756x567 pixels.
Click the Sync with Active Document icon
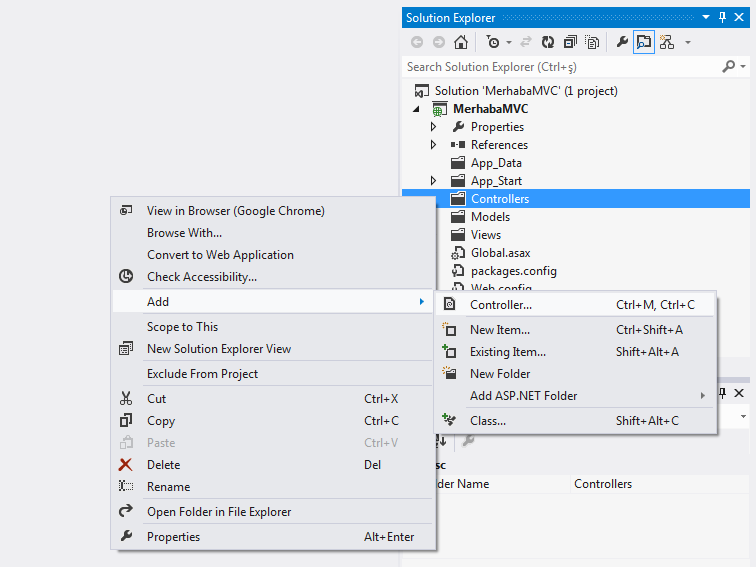526,42
